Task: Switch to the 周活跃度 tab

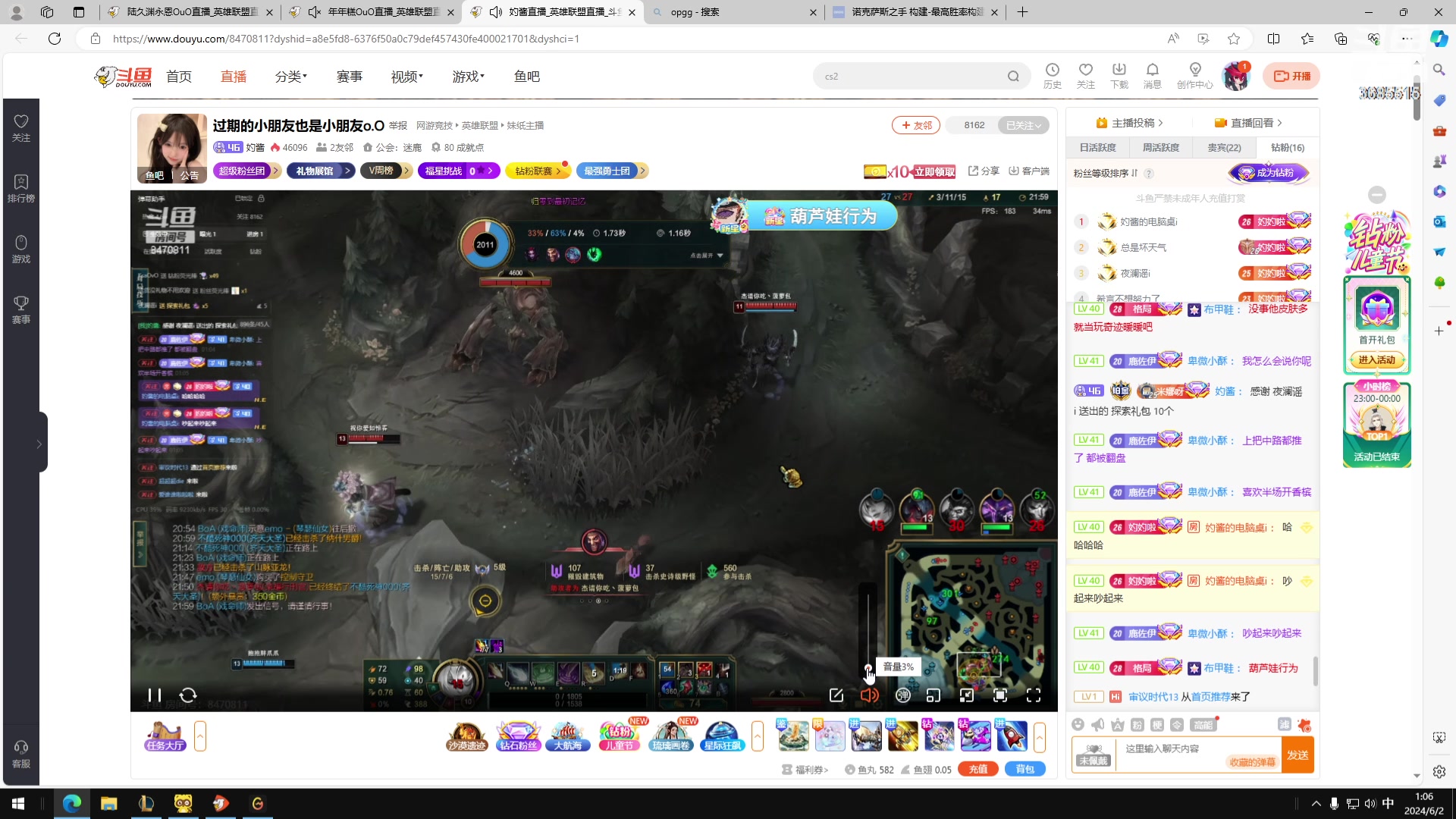Action: tap(1160, 147)
